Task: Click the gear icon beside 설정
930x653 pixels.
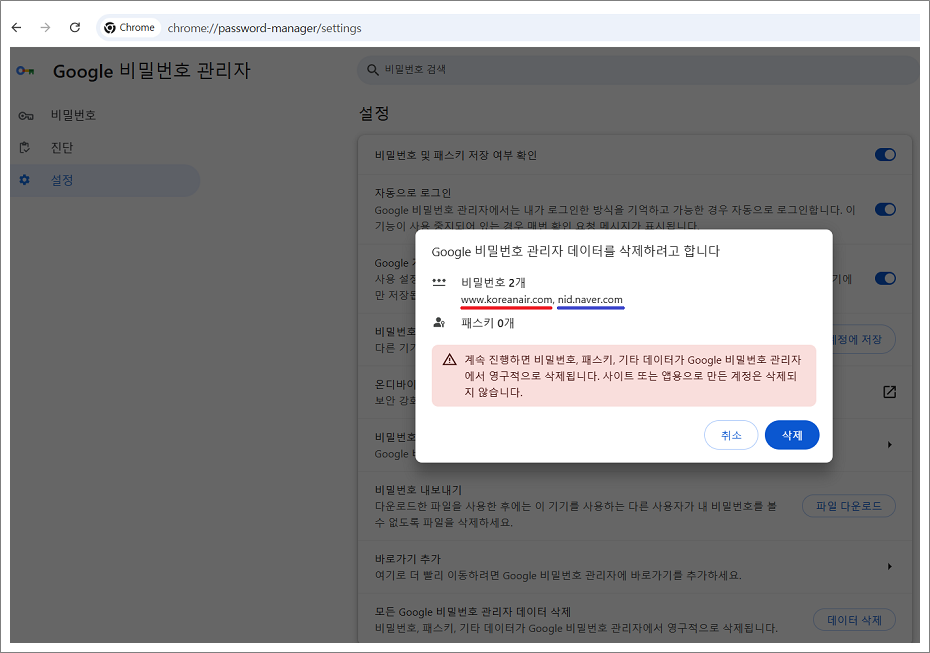Action: 24,180
